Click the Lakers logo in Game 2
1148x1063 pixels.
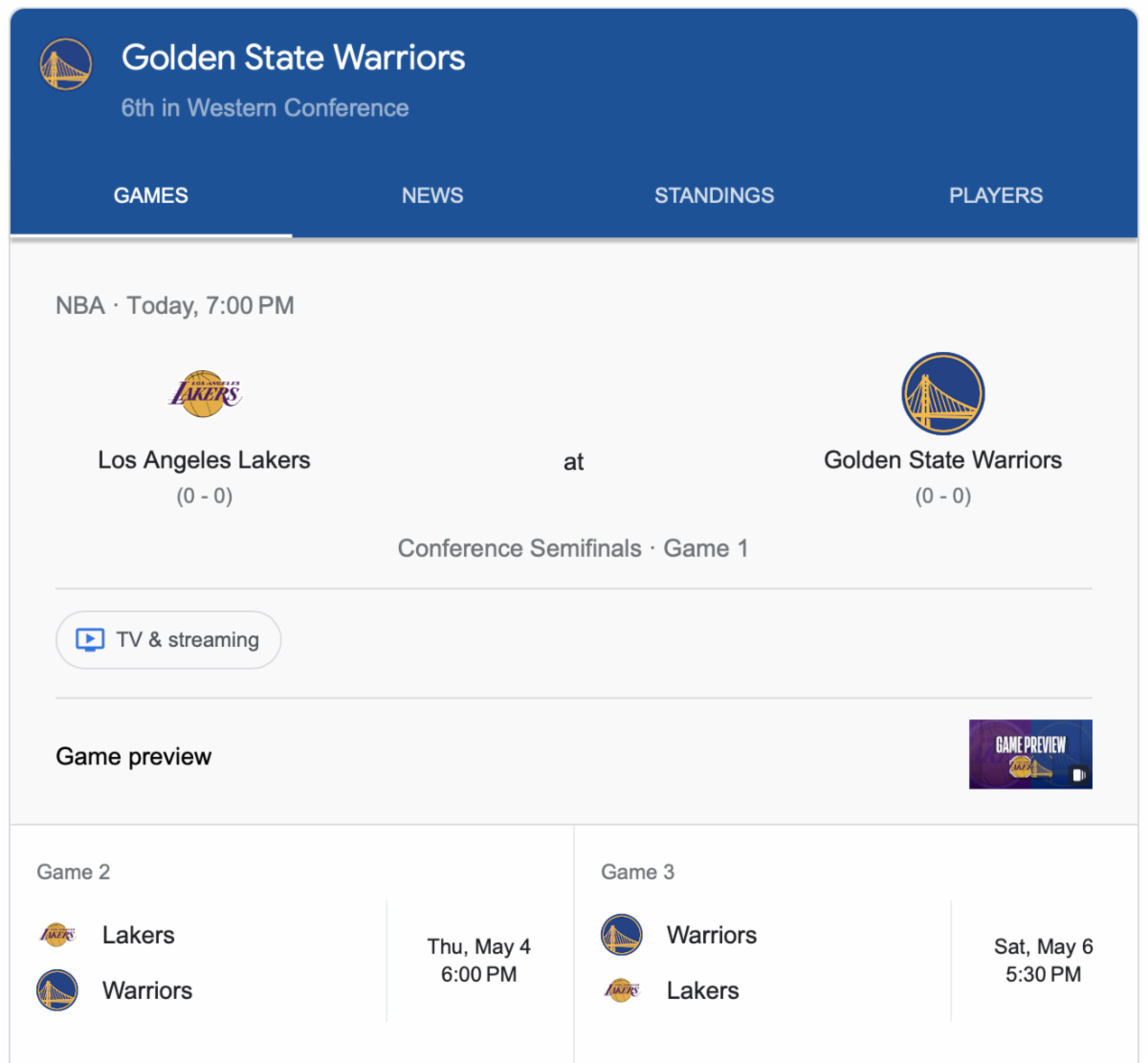pos(57,935)
